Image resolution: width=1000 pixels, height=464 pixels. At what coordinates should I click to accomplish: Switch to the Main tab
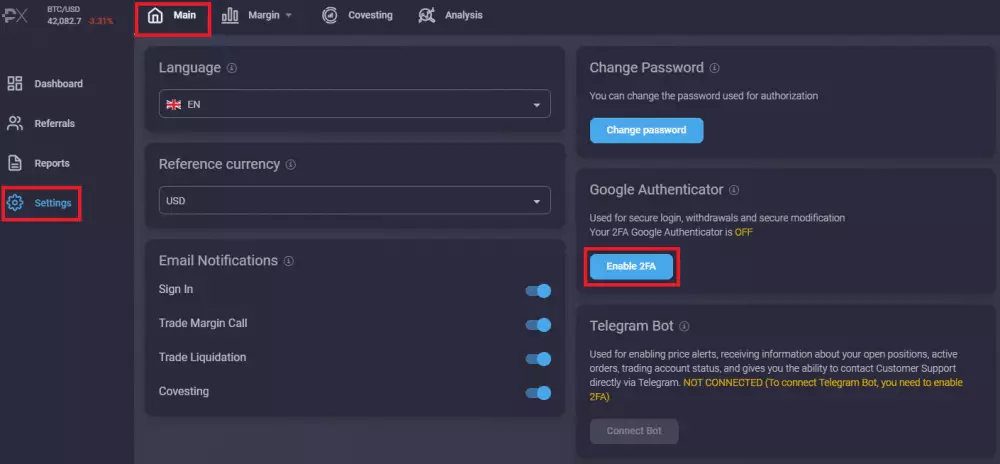tap(172, 16)
